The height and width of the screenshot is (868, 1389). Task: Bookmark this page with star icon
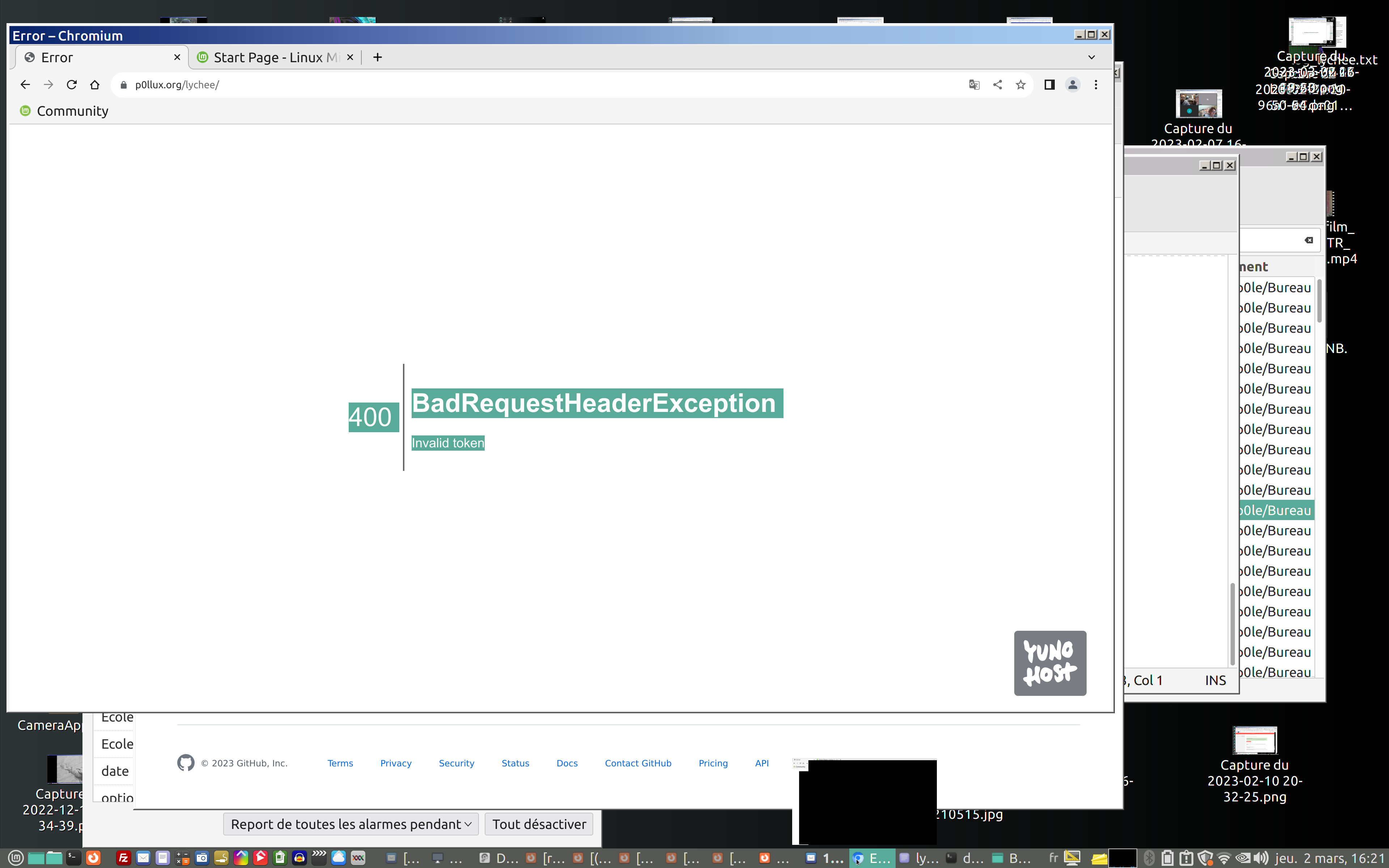click(x=1020, y=85)
